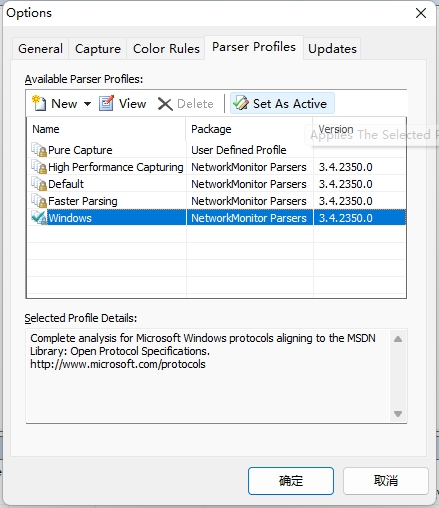Image resolution: width=439 pixels, height=508 pixels.
Task: Open the Color Rules tab
Action: pyautogui.click(x=166, y=49)
